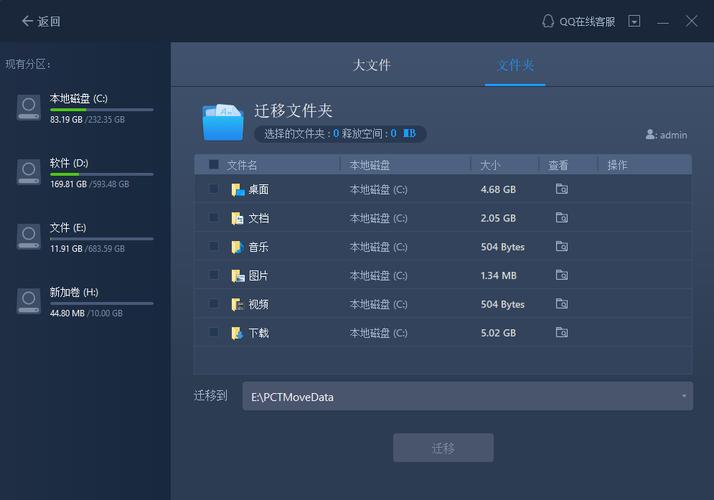This screenshot has height=500, width=714.
Task: Select the 文件 (E:) partition
Action: pyautogui.click(x=85, y=238)
